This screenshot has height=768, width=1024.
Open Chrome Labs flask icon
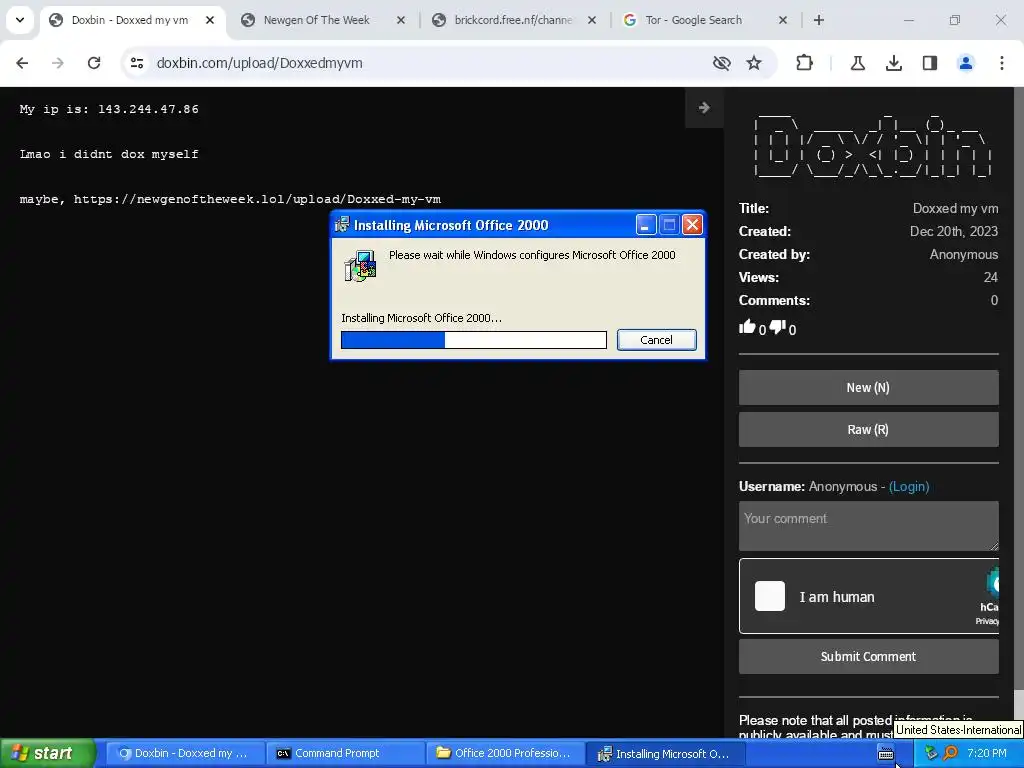(x=857, y=63)
